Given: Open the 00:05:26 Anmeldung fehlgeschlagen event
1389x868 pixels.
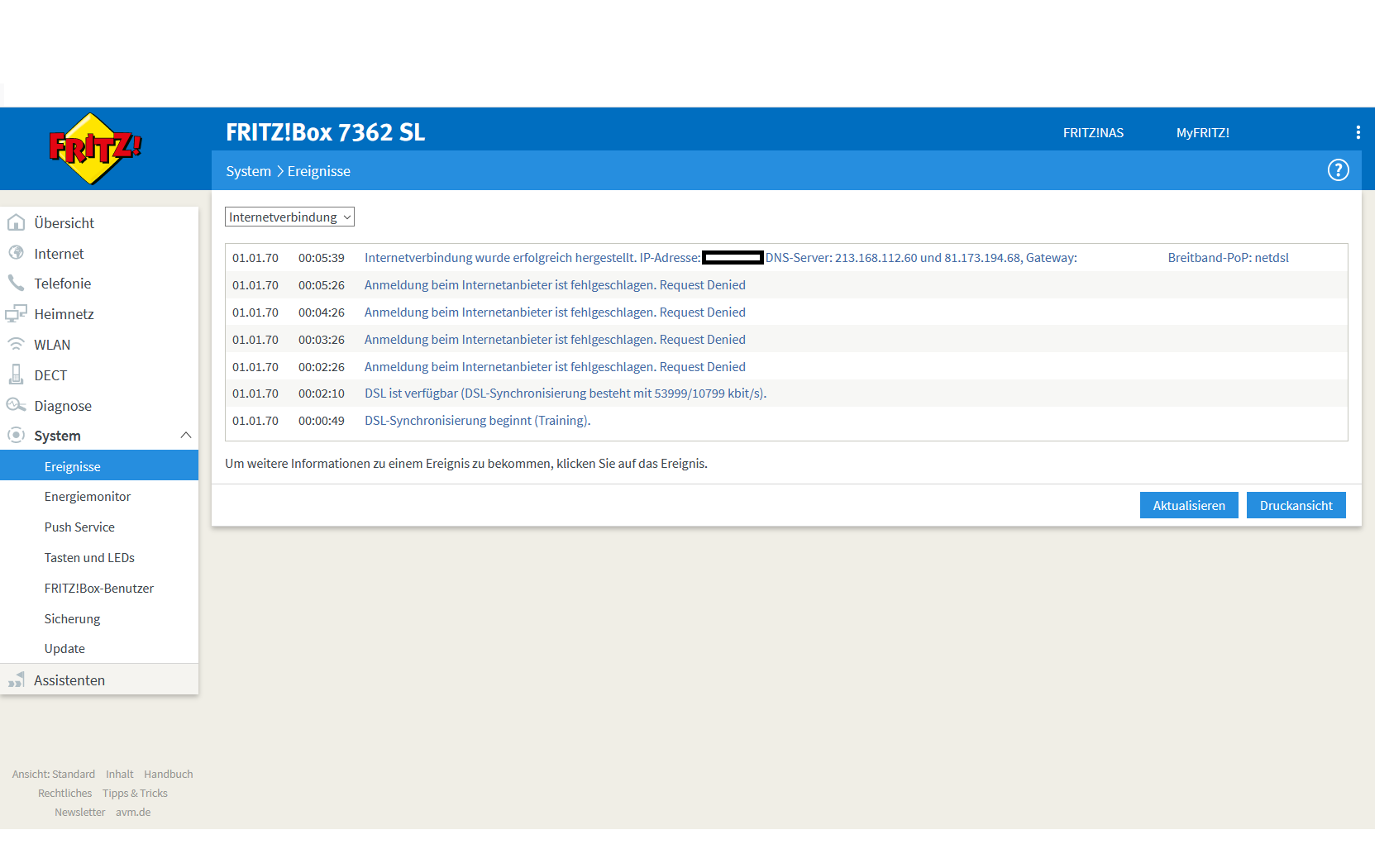Looking at the screenshot, I should point(786,285).
